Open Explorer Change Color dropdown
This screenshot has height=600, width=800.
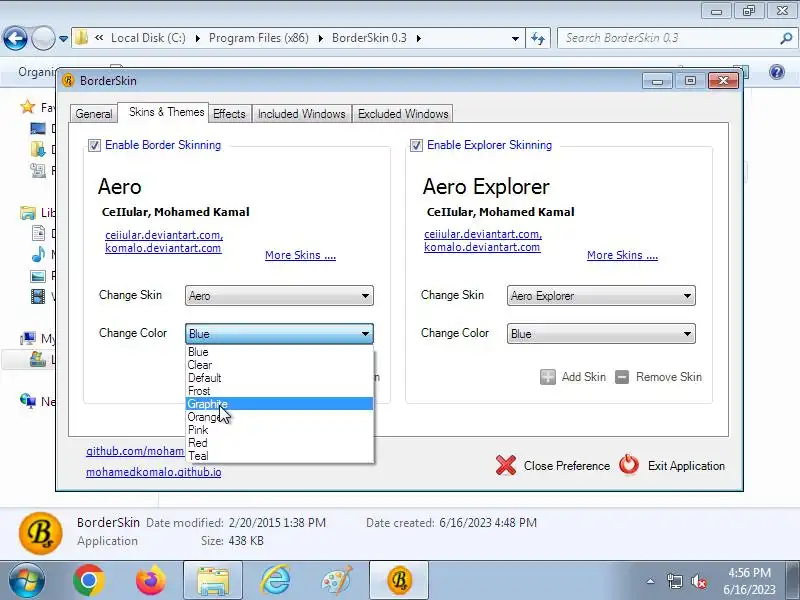point(601,334)
